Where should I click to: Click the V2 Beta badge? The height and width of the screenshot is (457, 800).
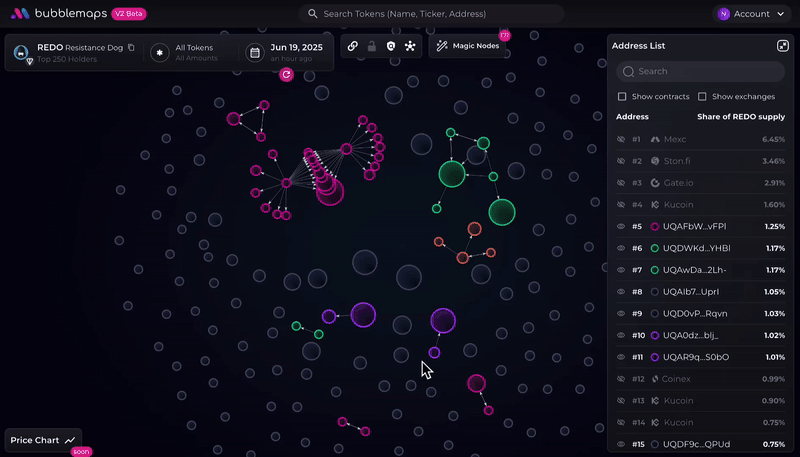129,14
